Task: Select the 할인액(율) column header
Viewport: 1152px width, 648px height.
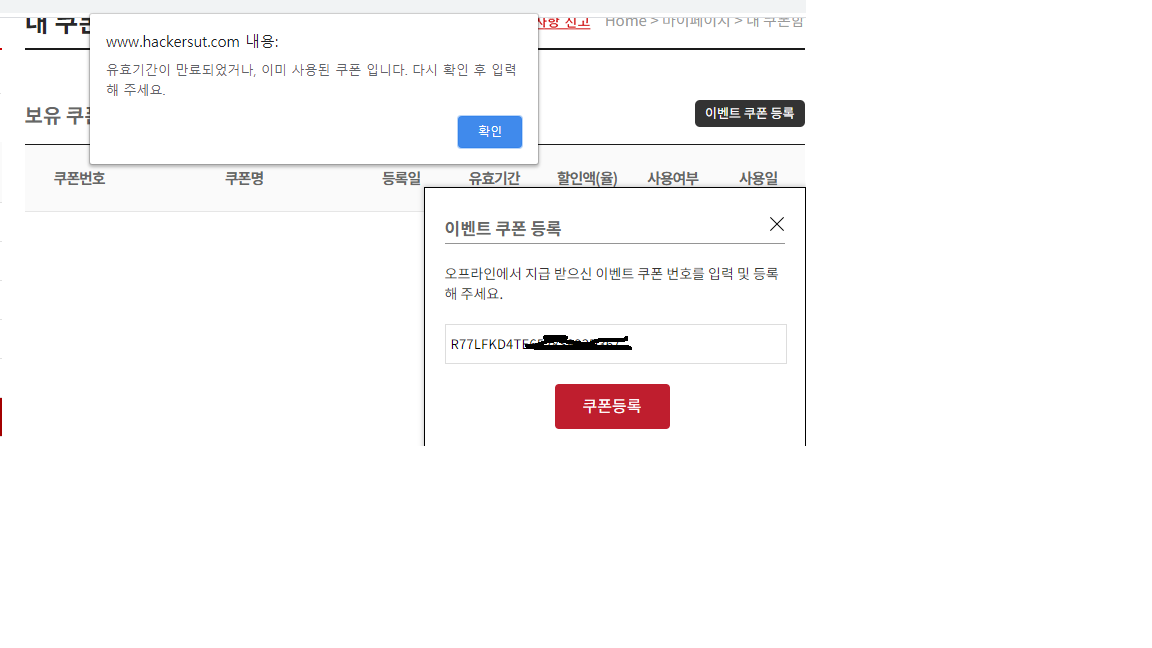Action: pos(587,179)
